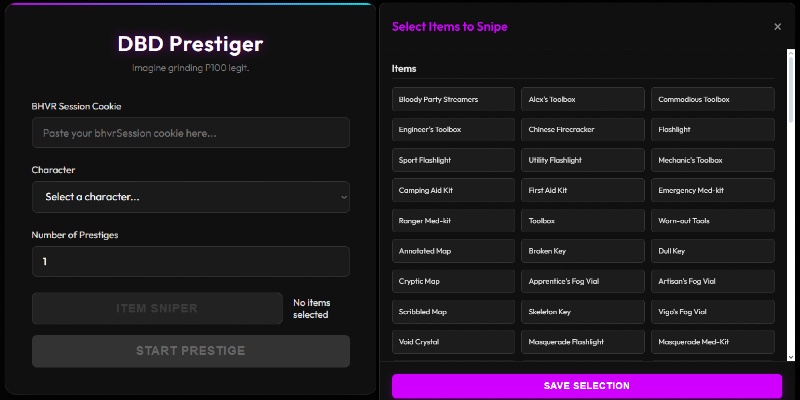Click the BHVR Session Cookie input field

click(191, 132)
